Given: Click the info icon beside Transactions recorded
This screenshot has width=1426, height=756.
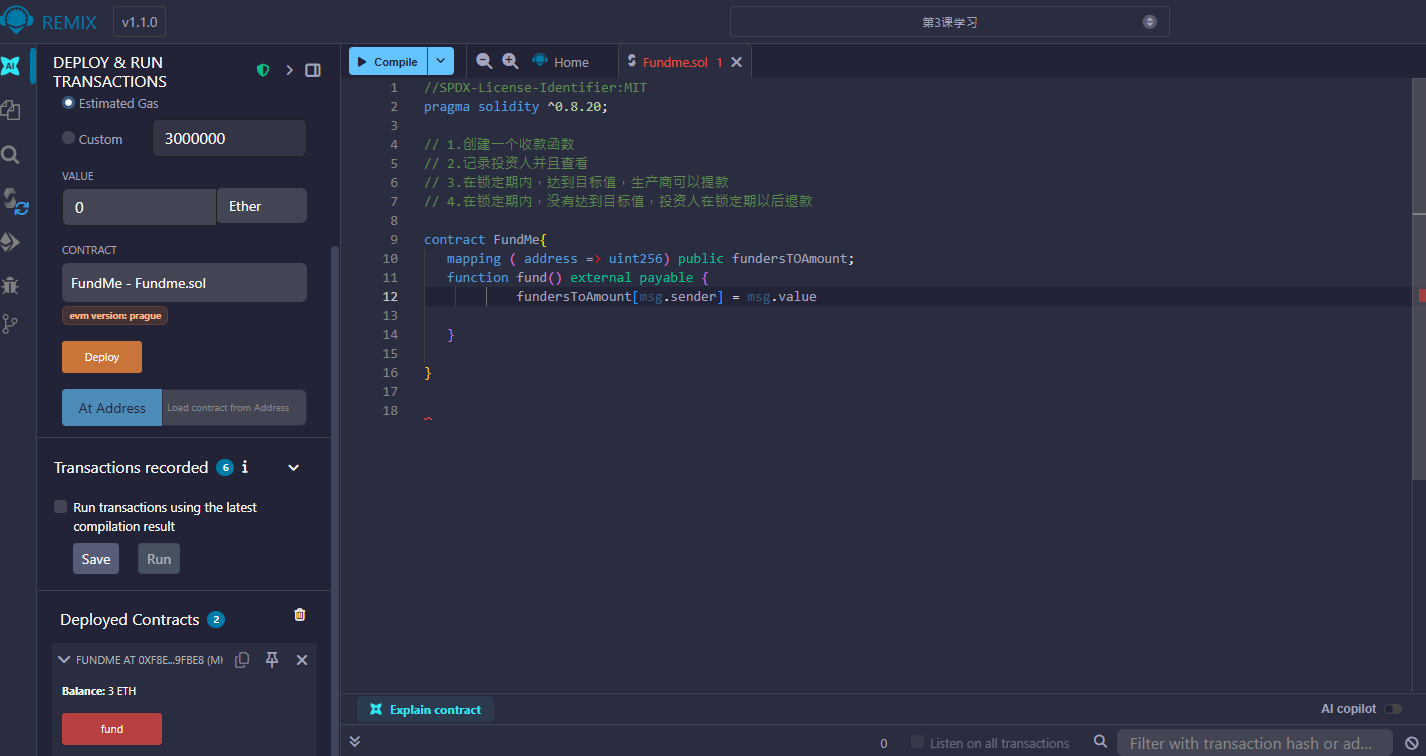Looking at the screenshot, I should coord(245,467).
